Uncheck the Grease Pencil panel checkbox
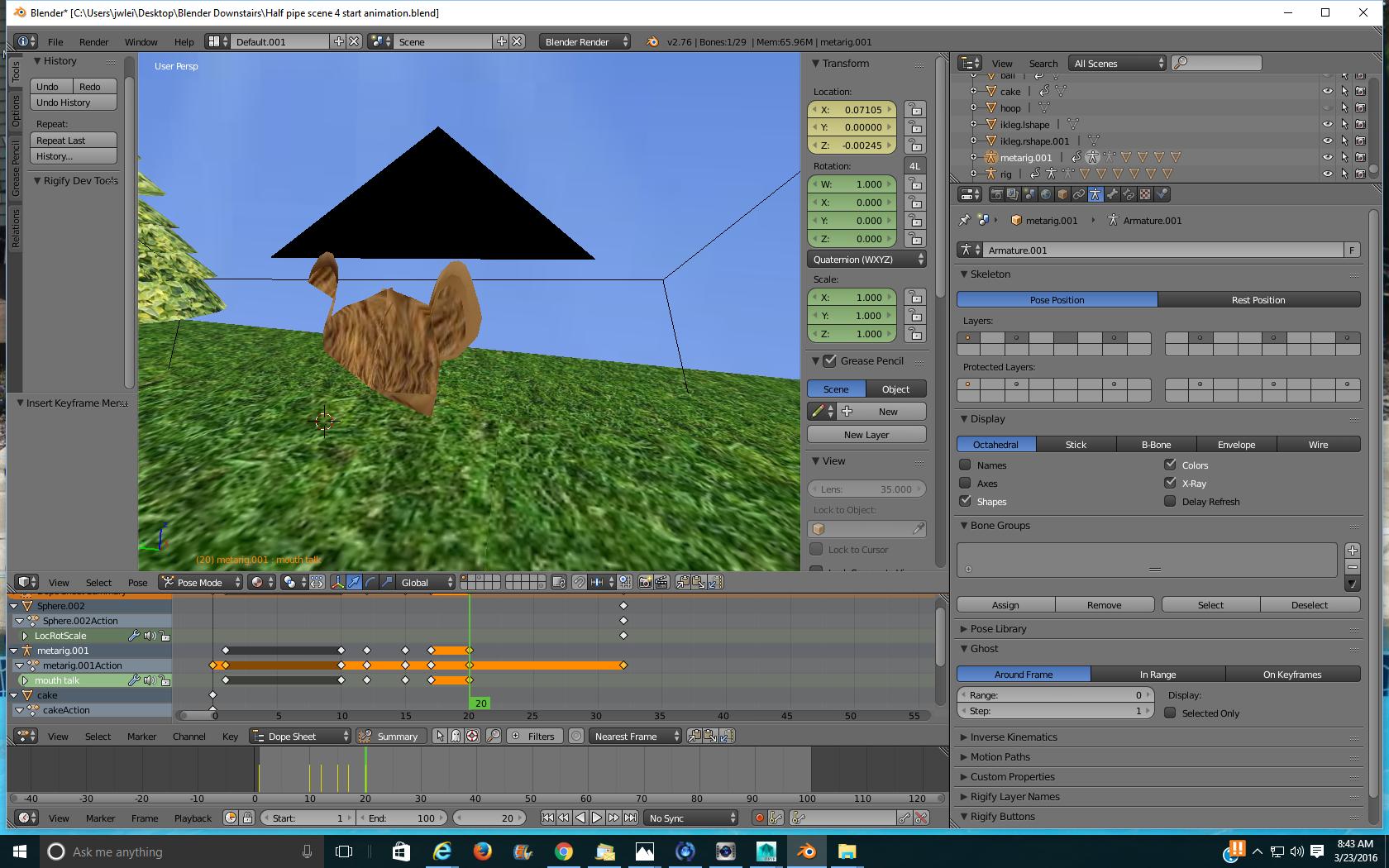This screenshot has width=1389, height=868. point(830,360)
